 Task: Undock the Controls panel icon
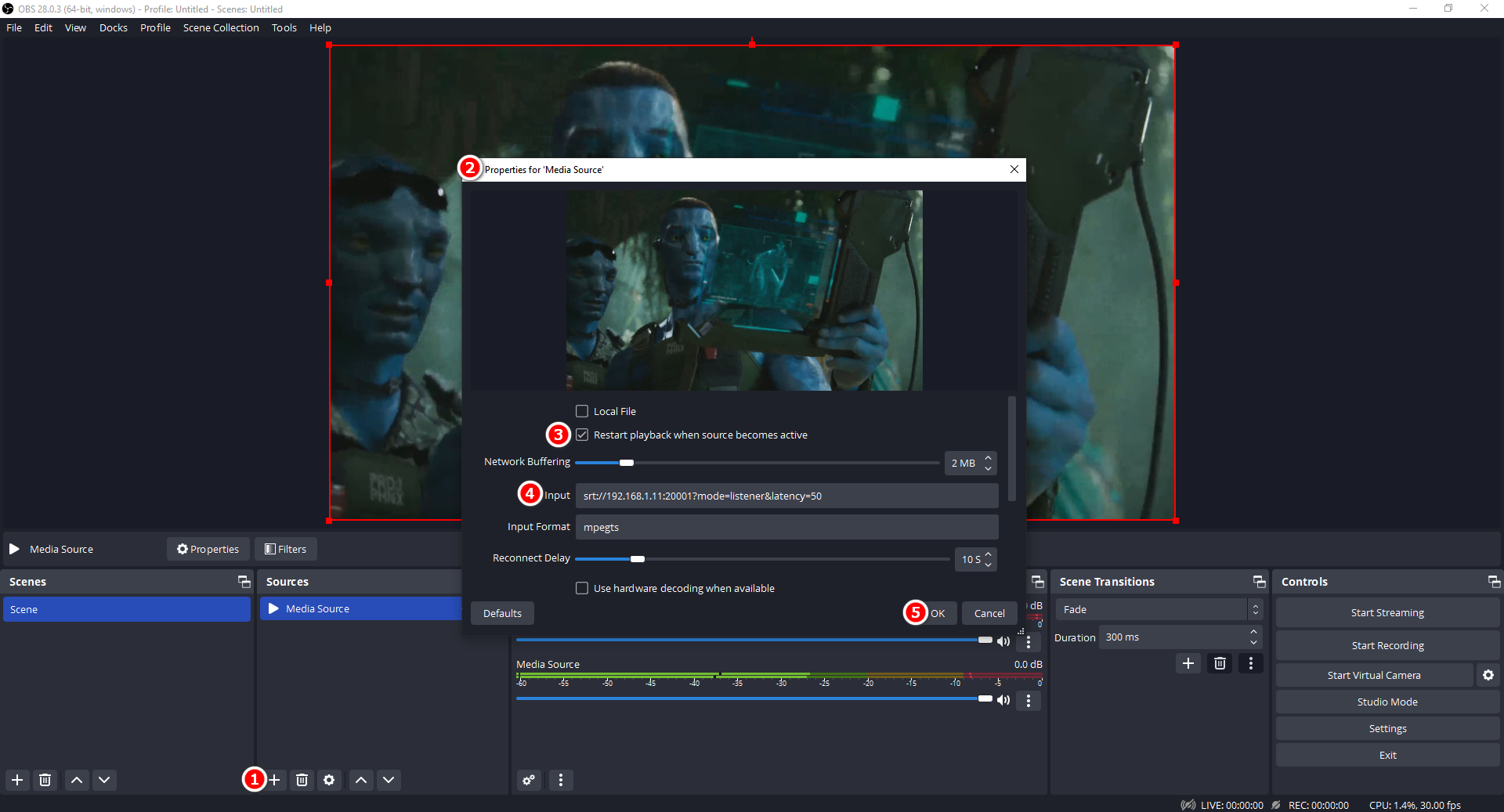(x=1495, y=582)
